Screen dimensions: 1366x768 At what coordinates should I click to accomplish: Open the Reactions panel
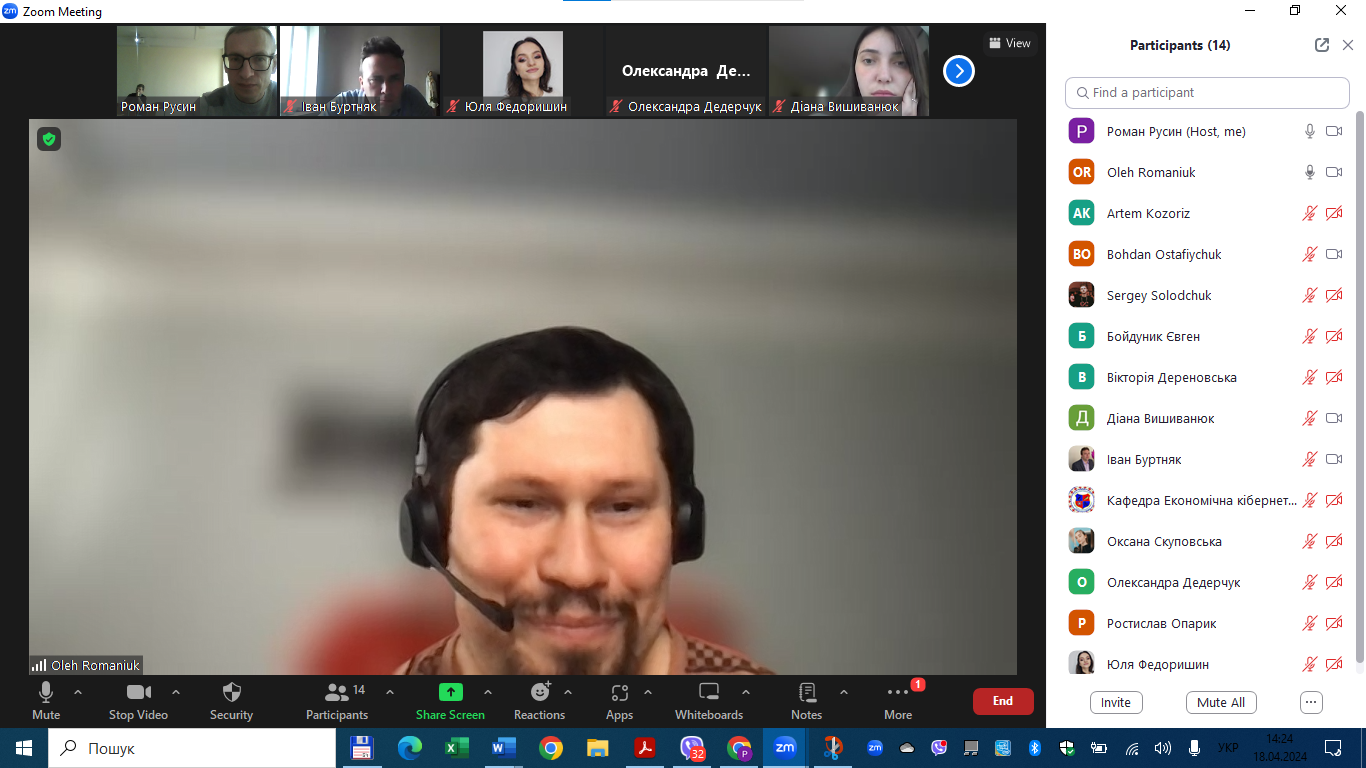[540, 692]
